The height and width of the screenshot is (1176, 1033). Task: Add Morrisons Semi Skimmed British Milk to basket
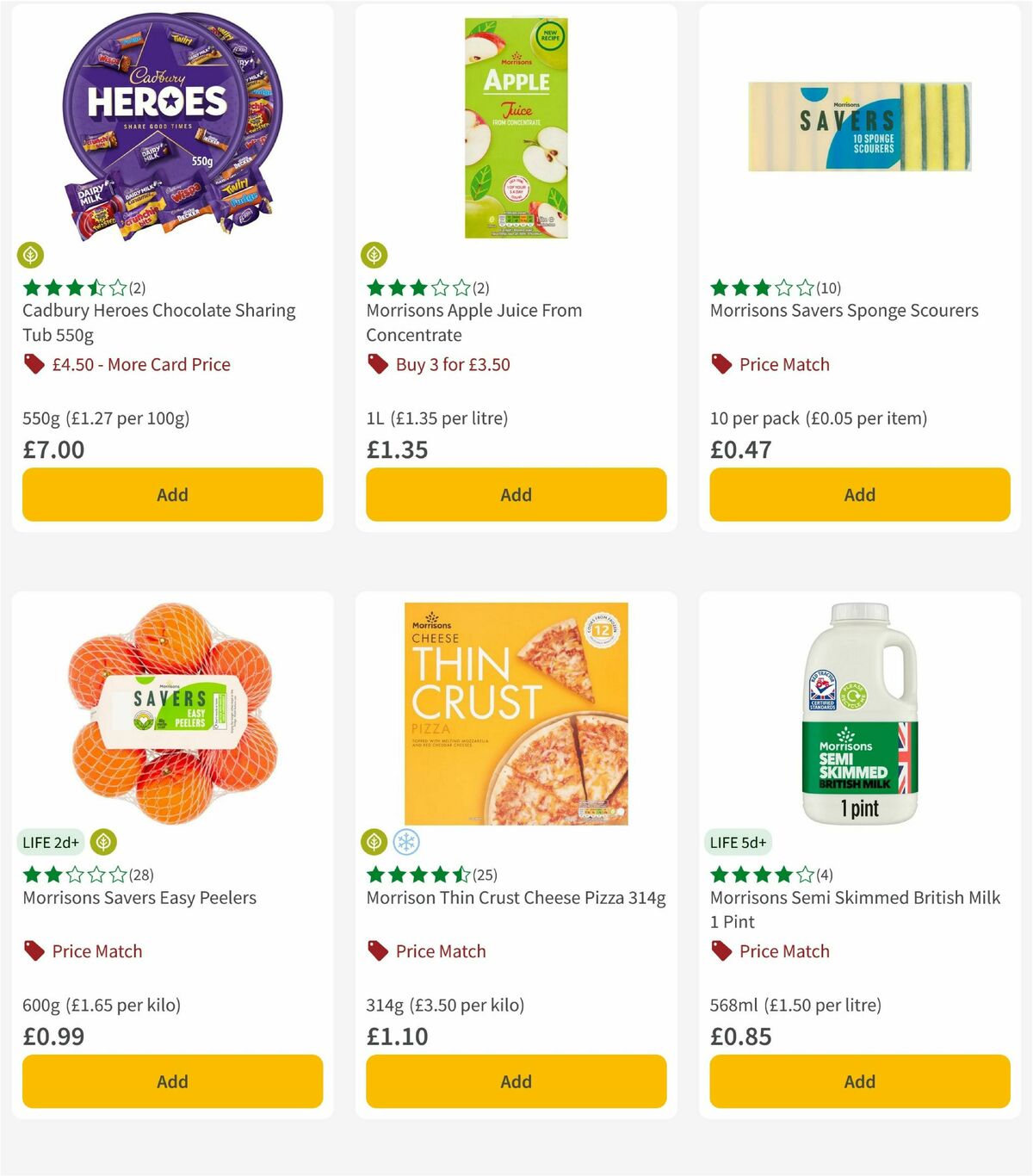point(859,1081)
